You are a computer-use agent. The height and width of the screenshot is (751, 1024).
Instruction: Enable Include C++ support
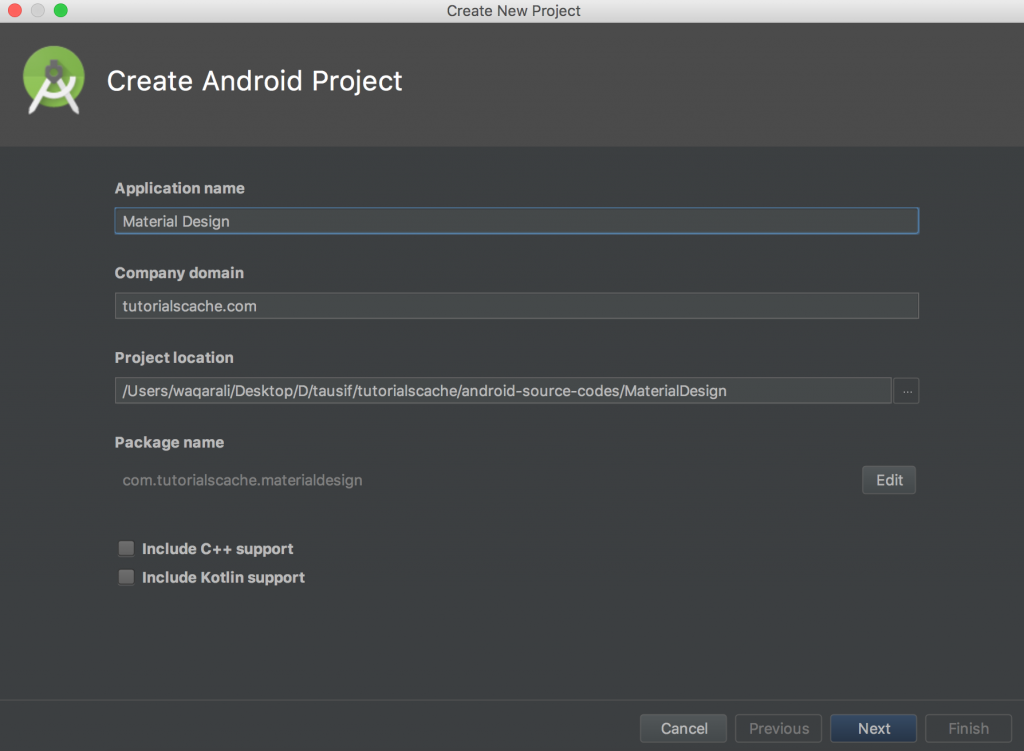(x=126, y=548)
